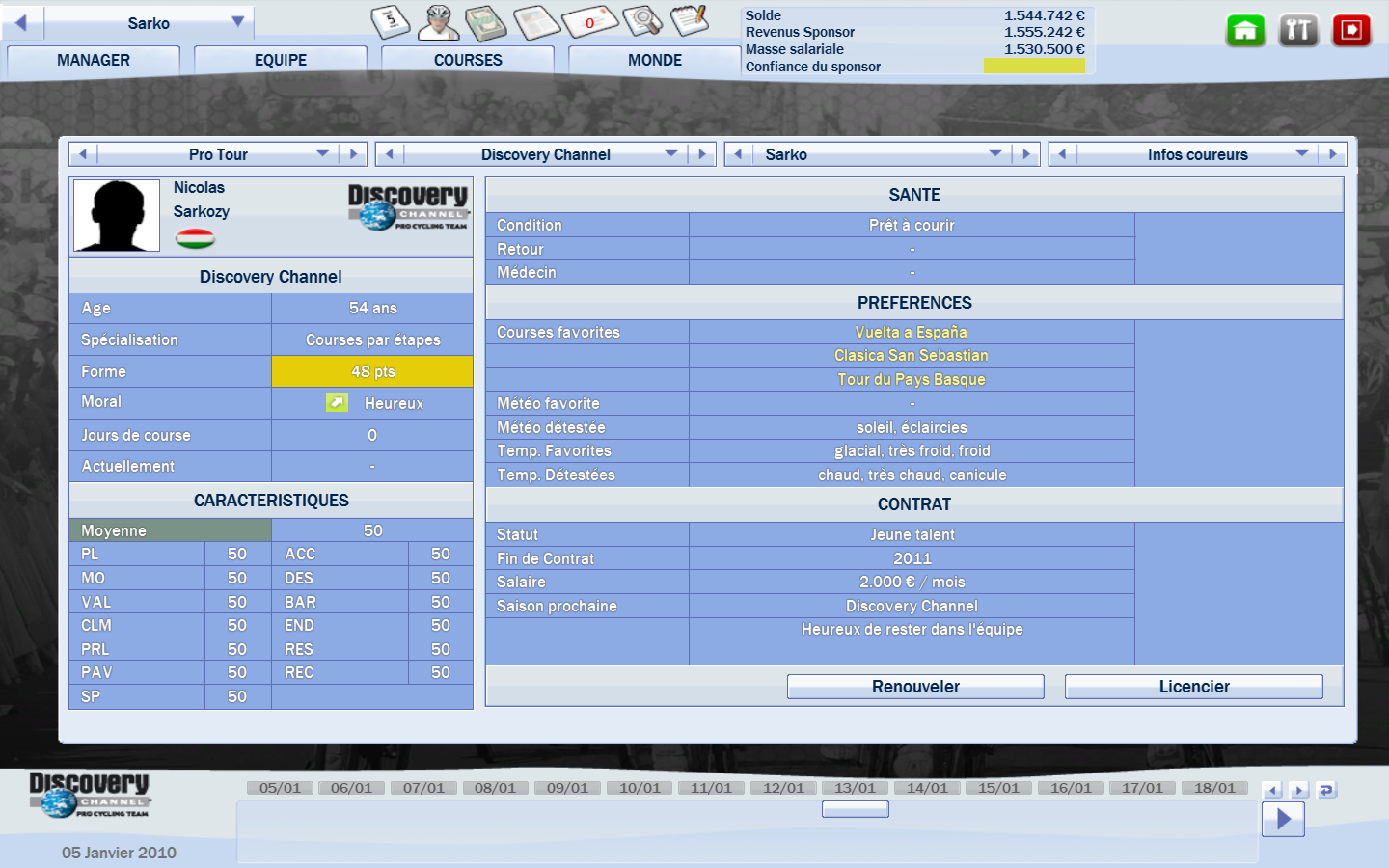Image resolution: width=1389 pixels, height=868 pixels.
Task: Go to the green home button
Action: 1245,31
